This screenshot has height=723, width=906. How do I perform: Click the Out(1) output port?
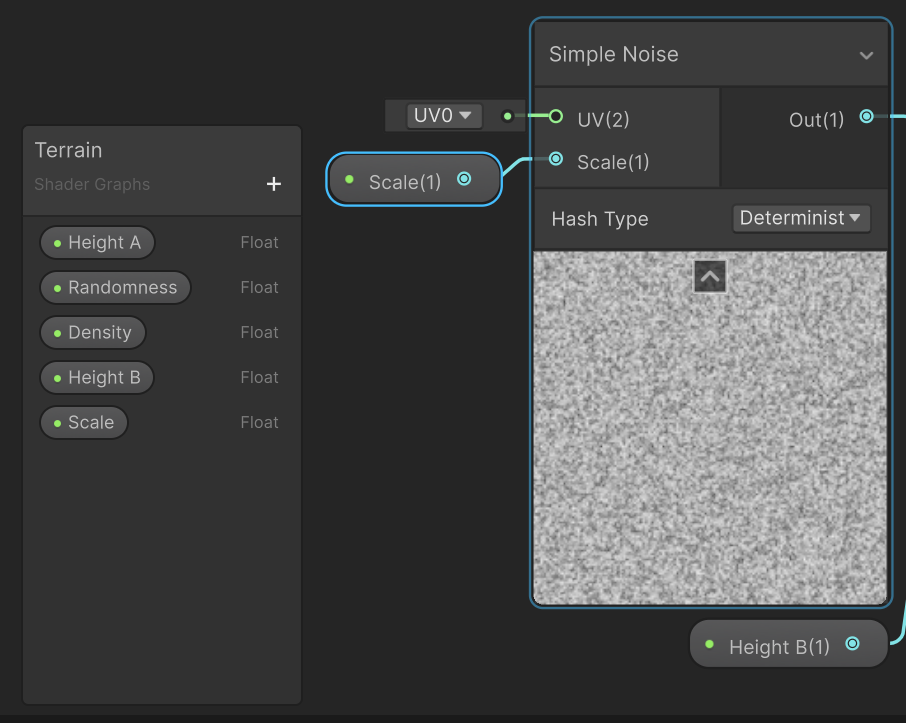866,116
